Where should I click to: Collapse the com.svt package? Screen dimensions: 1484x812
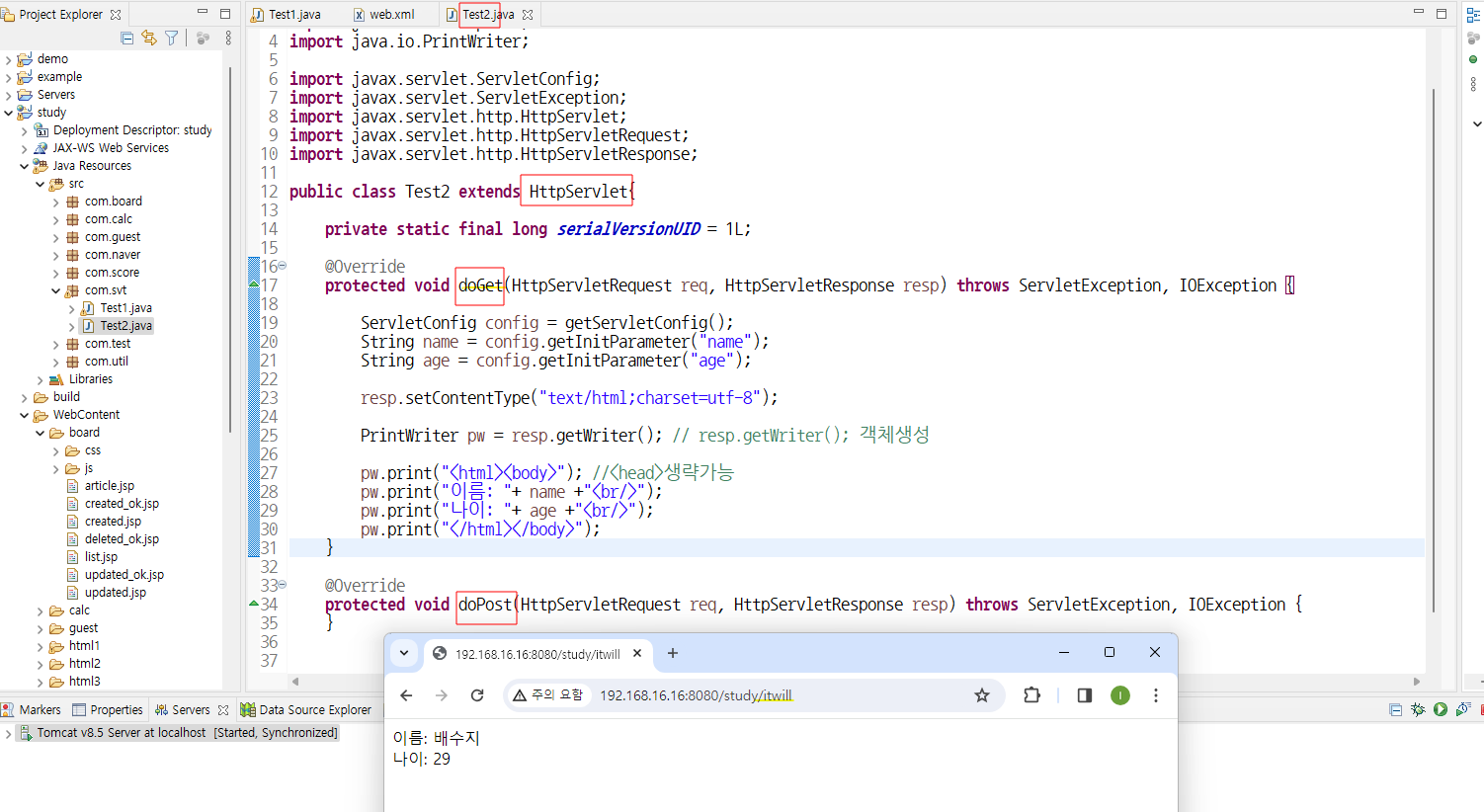point(55,290)
